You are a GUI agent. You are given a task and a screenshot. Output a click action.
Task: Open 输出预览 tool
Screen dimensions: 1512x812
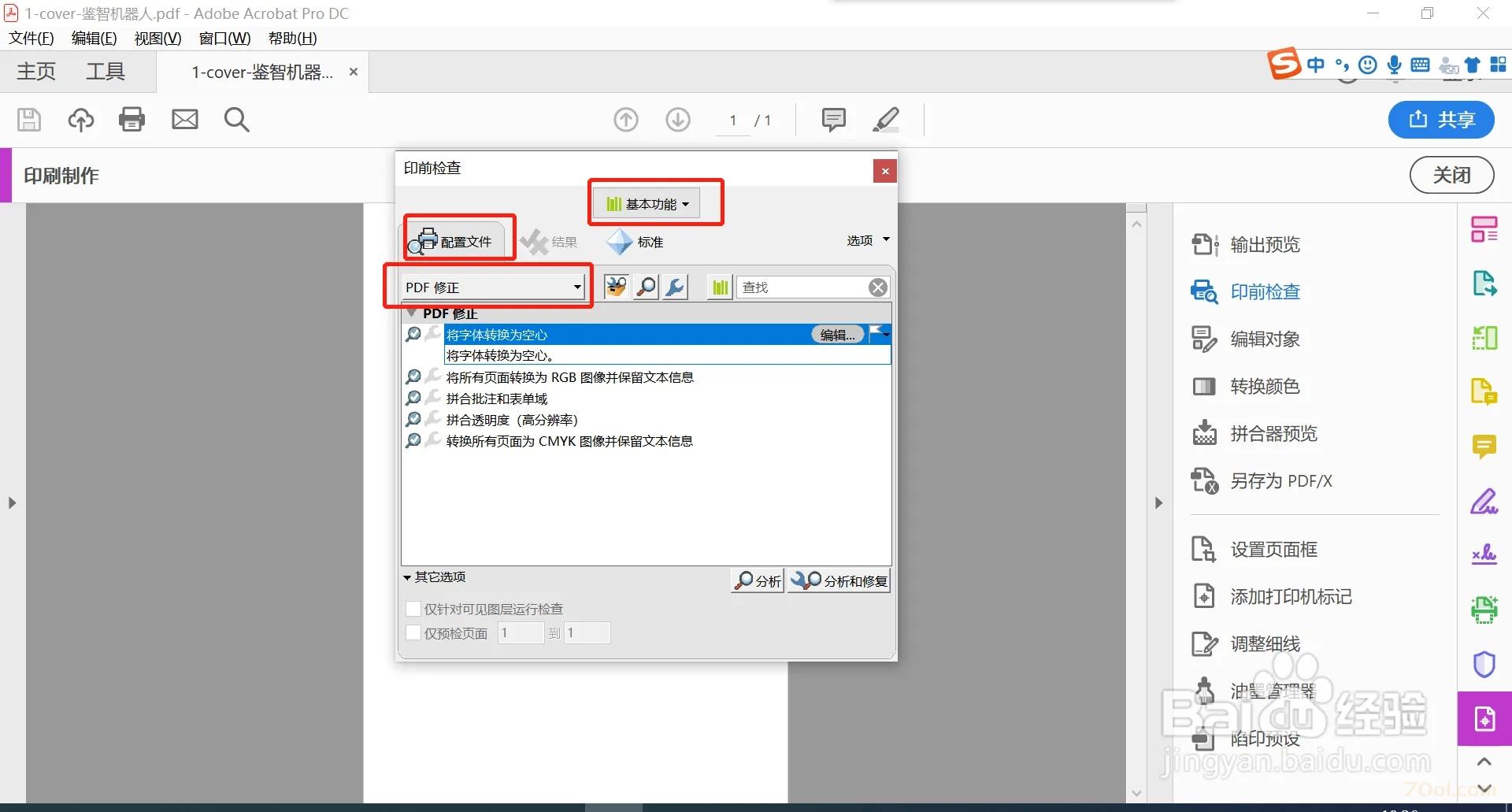(1245, 245)
